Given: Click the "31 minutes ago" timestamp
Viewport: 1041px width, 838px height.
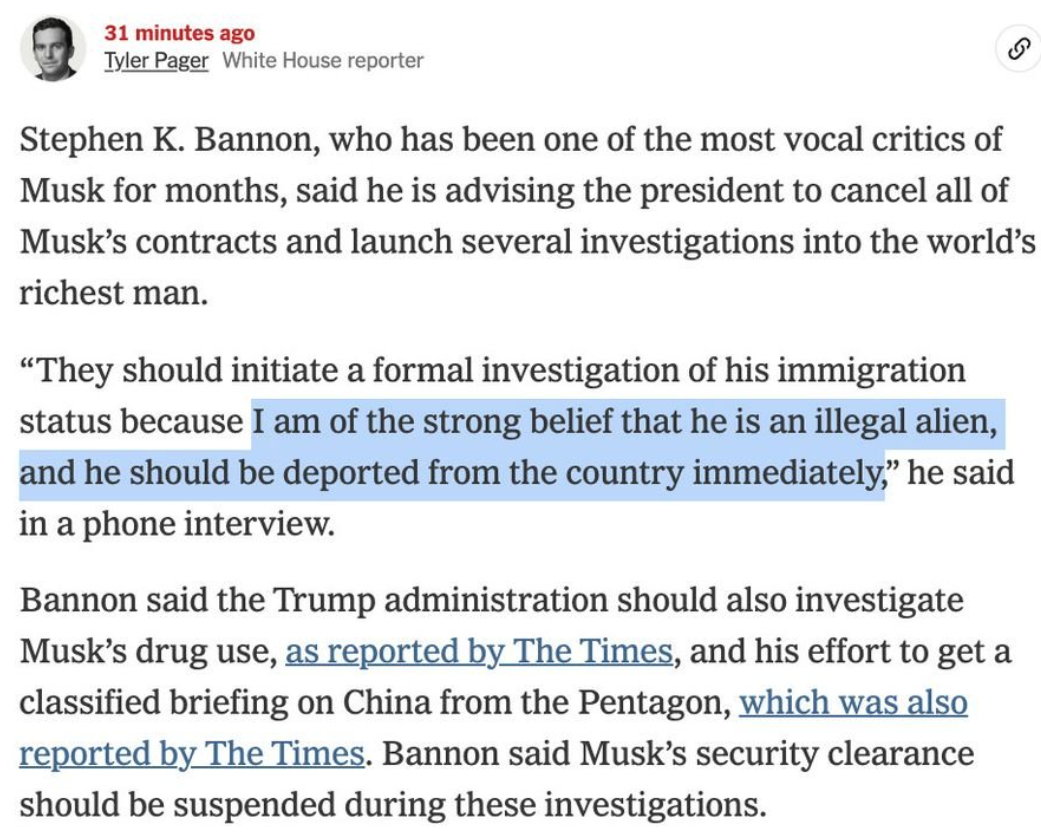Looking at the screenshot, I should click(x=179, y=33).
